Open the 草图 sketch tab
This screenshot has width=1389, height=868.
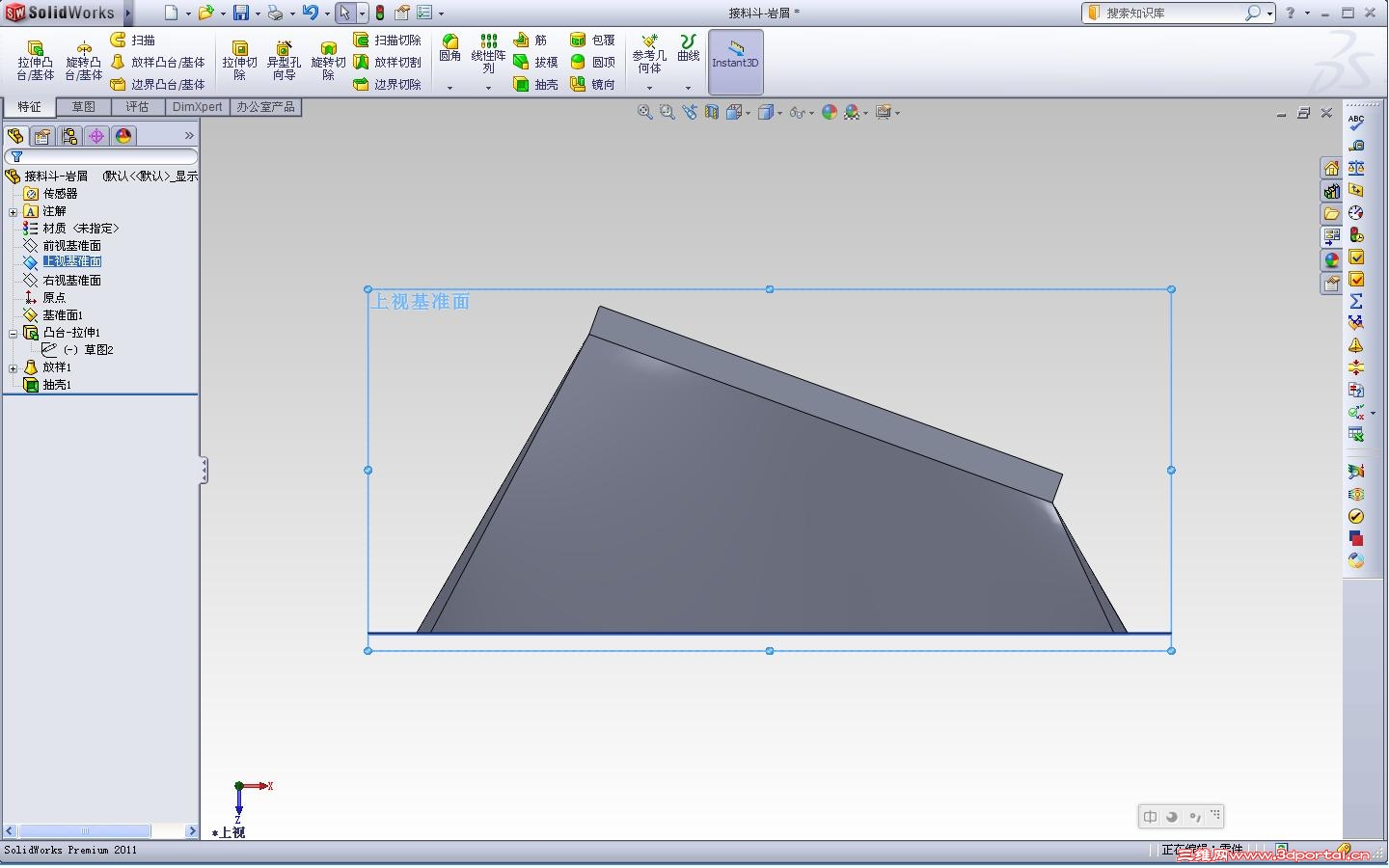point(84,107)
